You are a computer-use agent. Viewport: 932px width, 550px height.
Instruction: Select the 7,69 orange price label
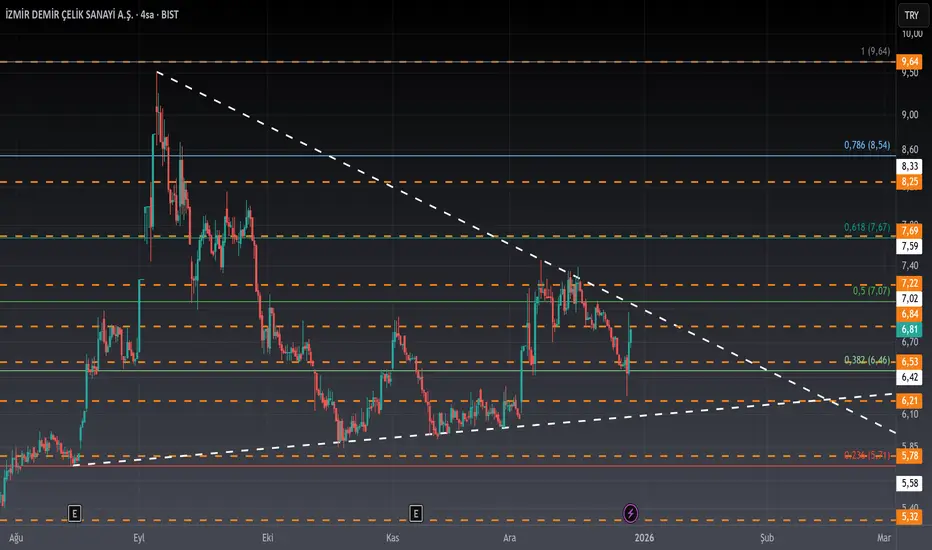(909, 231)
